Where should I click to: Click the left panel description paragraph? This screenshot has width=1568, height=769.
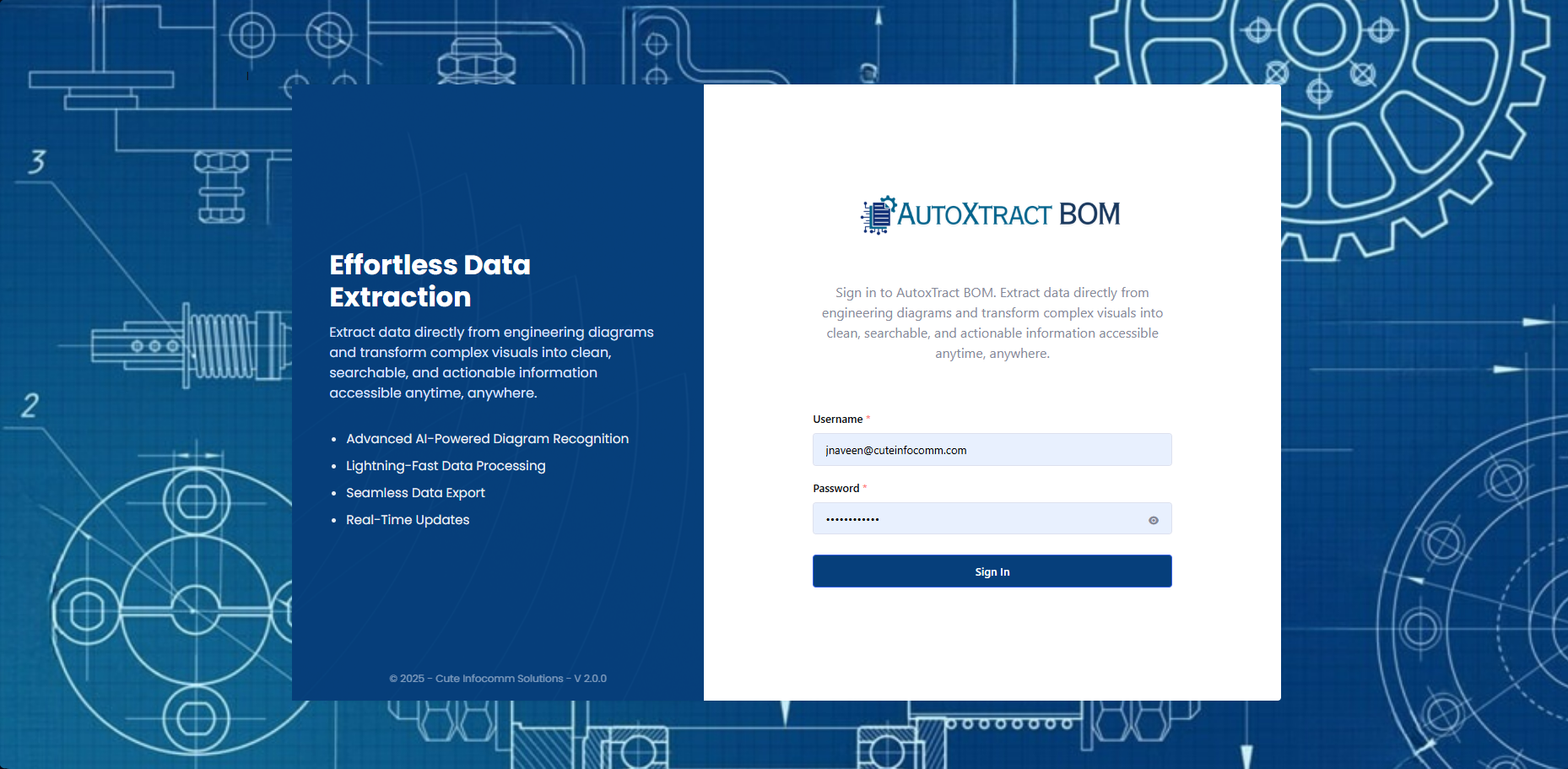point(491,363)
